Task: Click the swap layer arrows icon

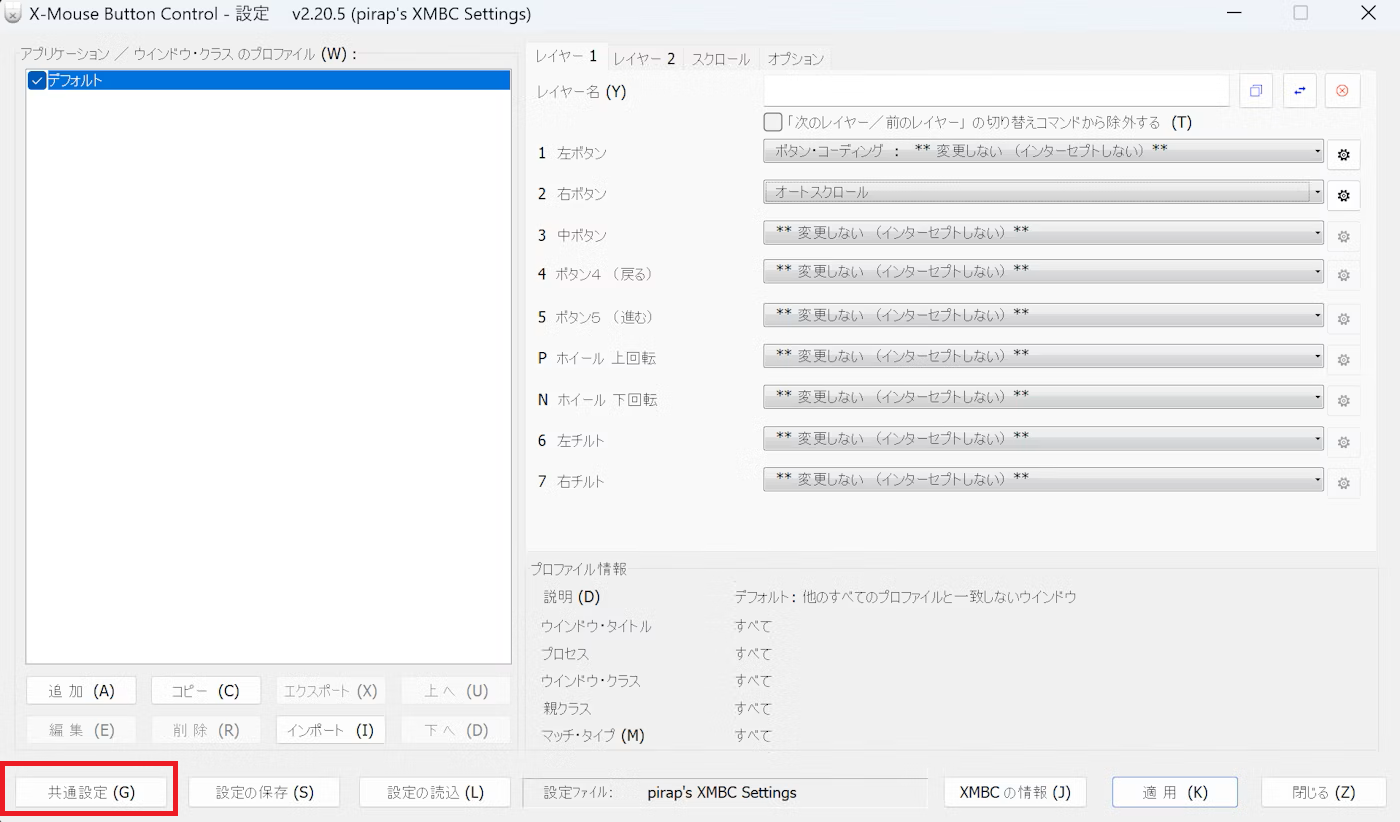Action: click(x=1300, y=91)
